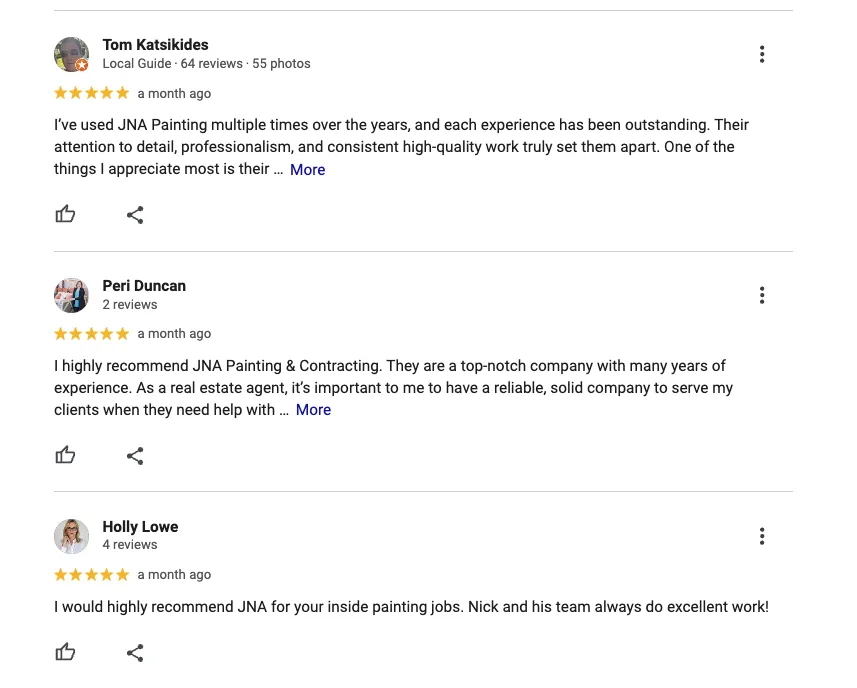Click Holly Lowe's profile photo

(72, 536)
